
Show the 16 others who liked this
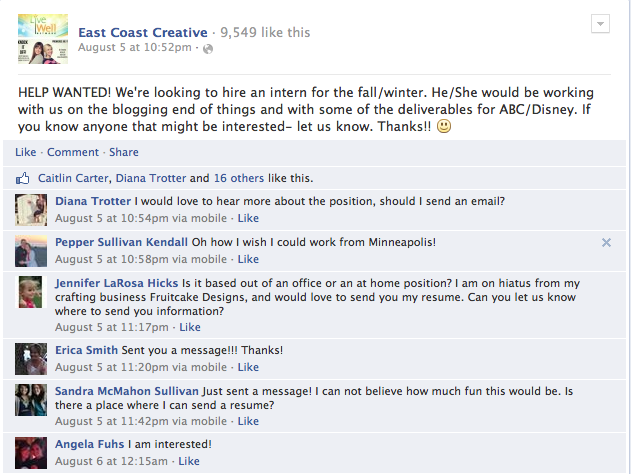click(240, 179)
